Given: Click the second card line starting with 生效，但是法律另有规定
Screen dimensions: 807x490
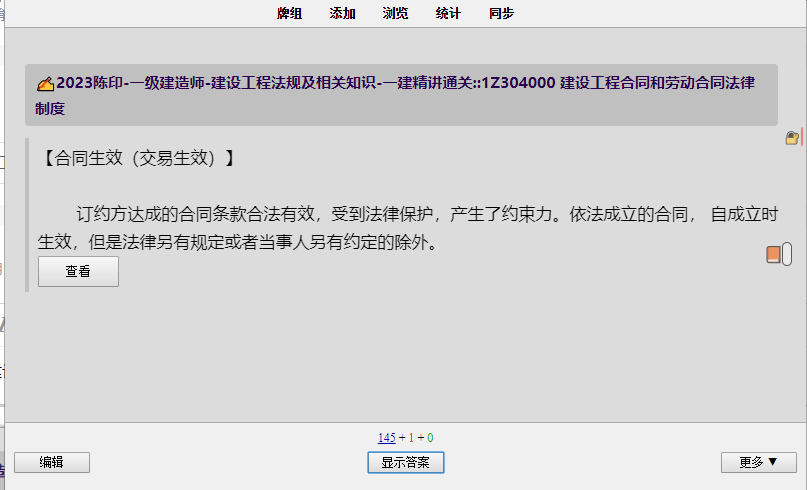Looking at the screenshot, I should [x=238, y=242].
